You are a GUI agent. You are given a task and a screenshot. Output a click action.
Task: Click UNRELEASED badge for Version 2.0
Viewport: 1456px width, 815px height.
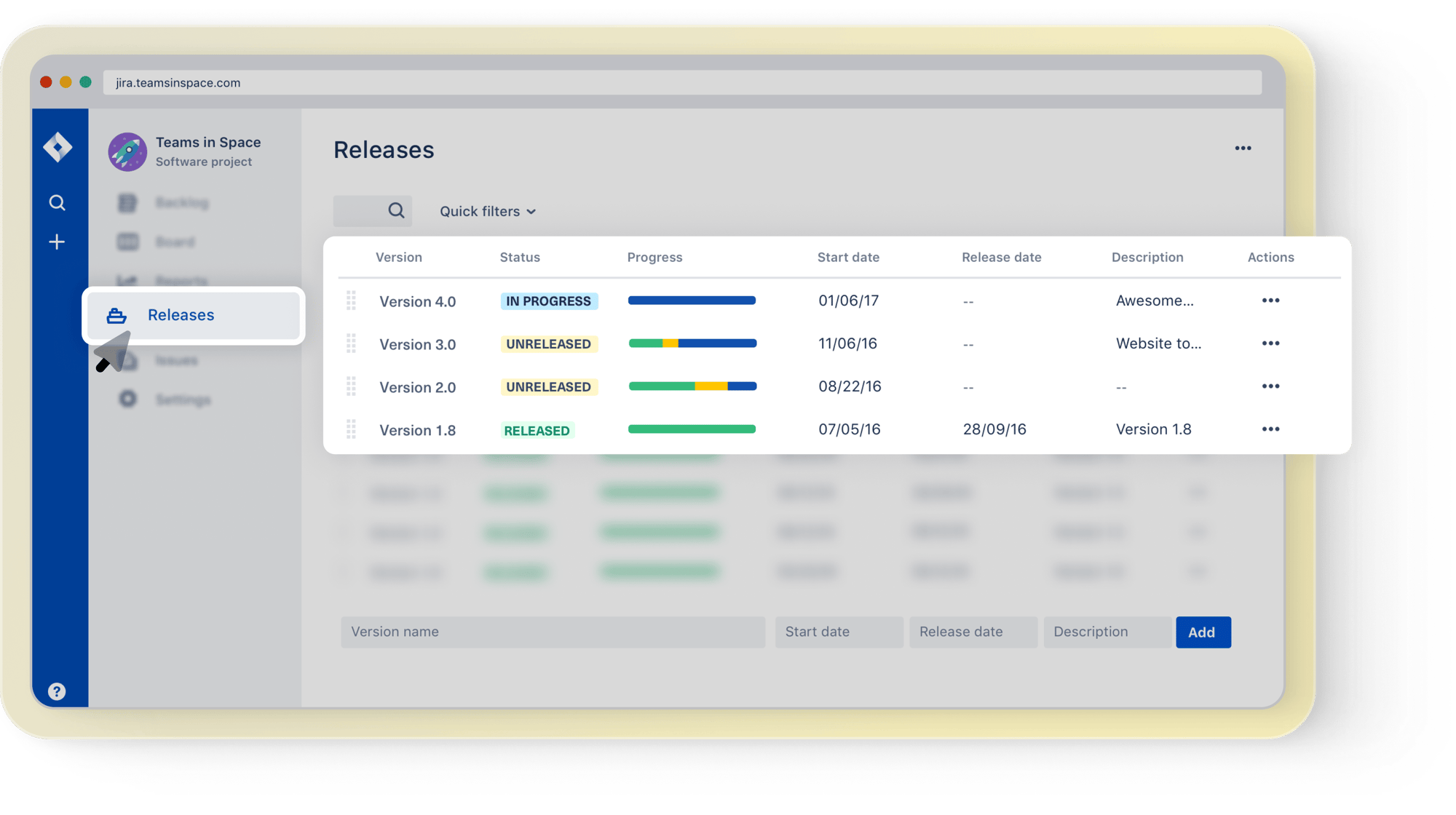click(549, 387)
